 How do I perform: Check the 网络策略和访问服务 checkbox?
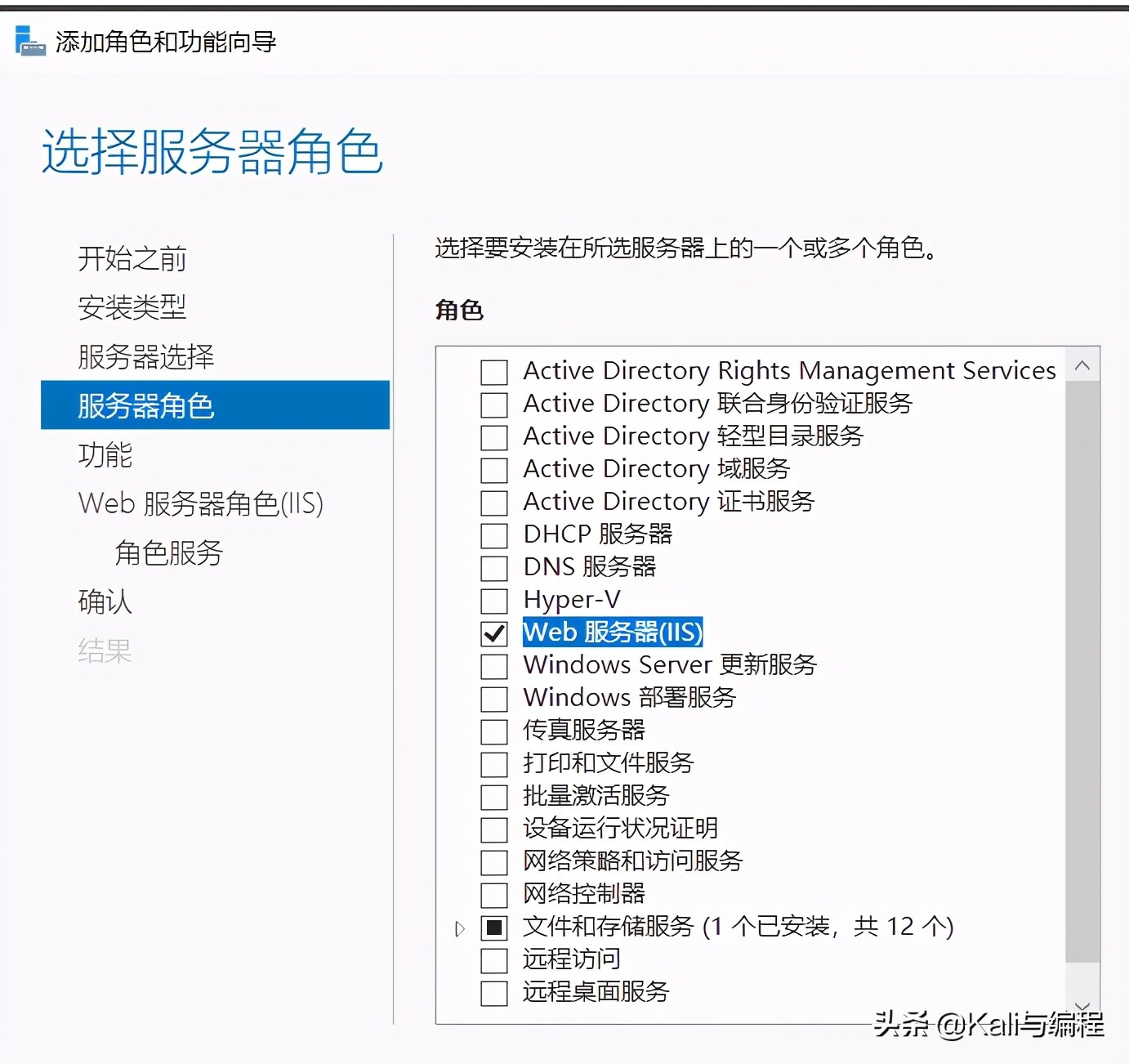point(494,863)
